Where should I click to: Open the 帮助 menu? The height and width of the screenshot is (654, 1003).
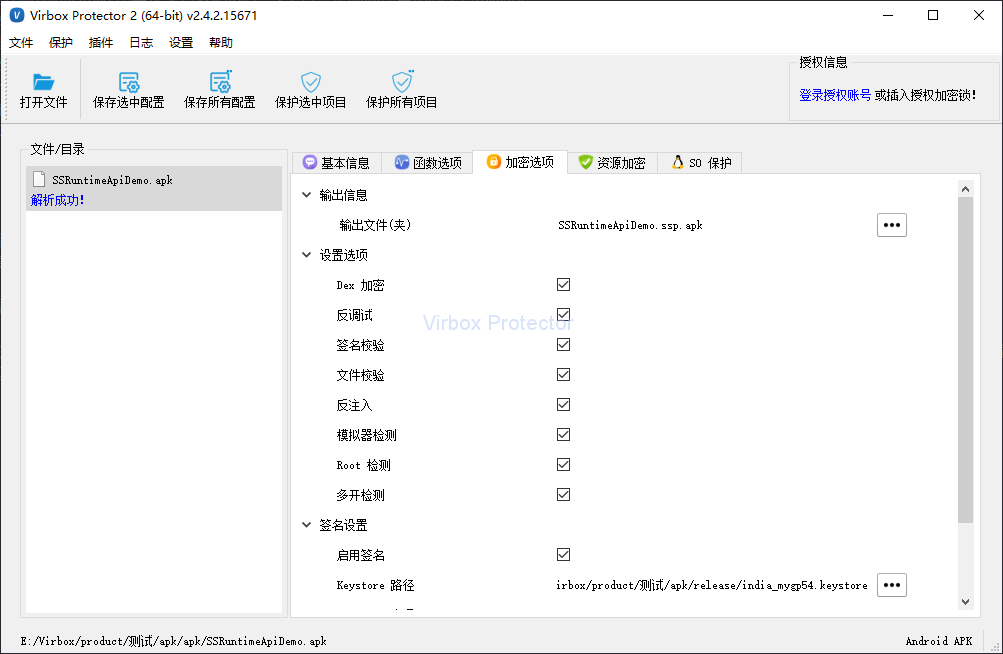(221, 43)
